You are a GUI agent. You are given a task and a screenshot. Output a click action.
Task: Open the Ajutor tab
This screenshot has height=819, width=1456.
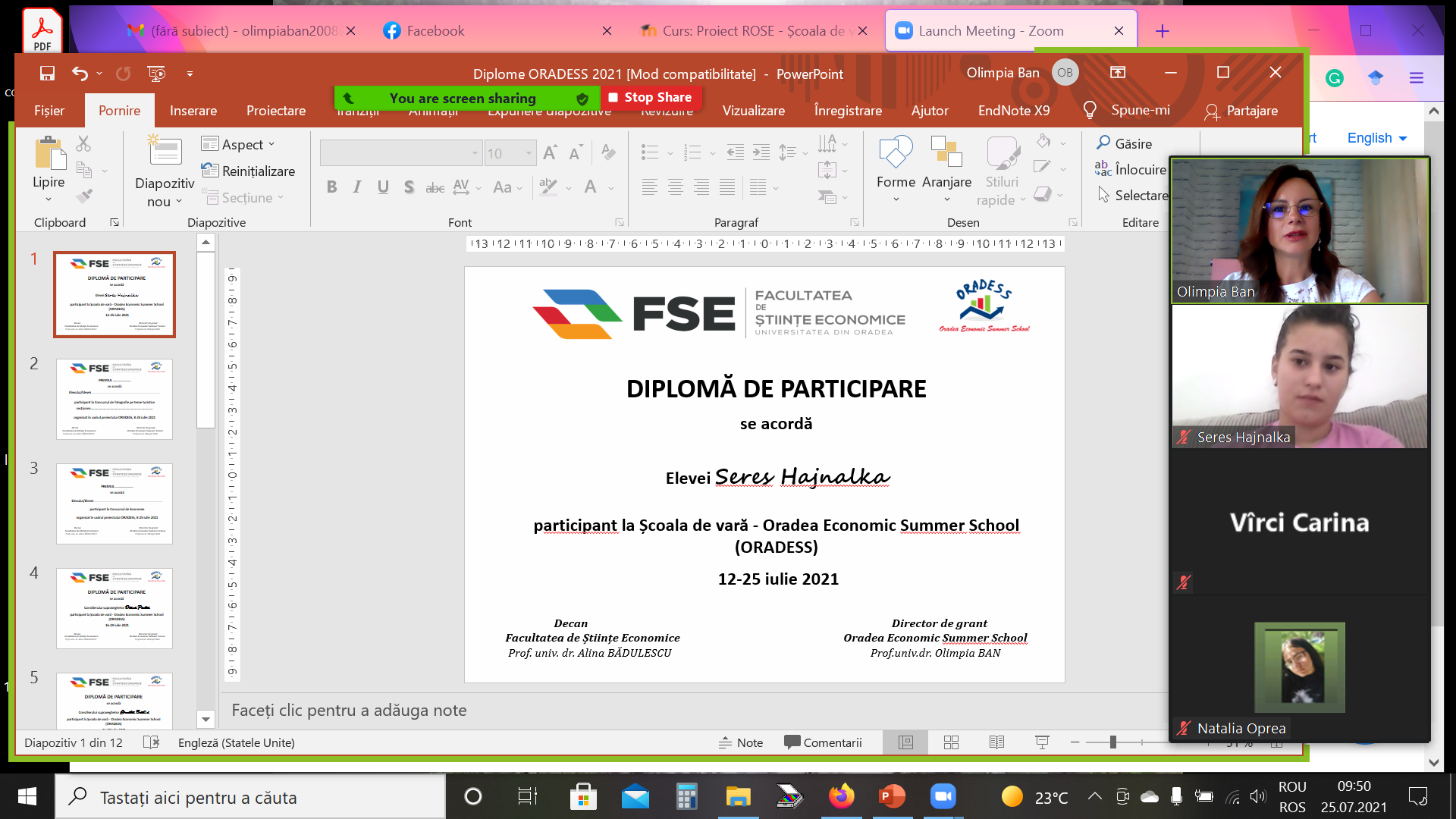point(930,111)
